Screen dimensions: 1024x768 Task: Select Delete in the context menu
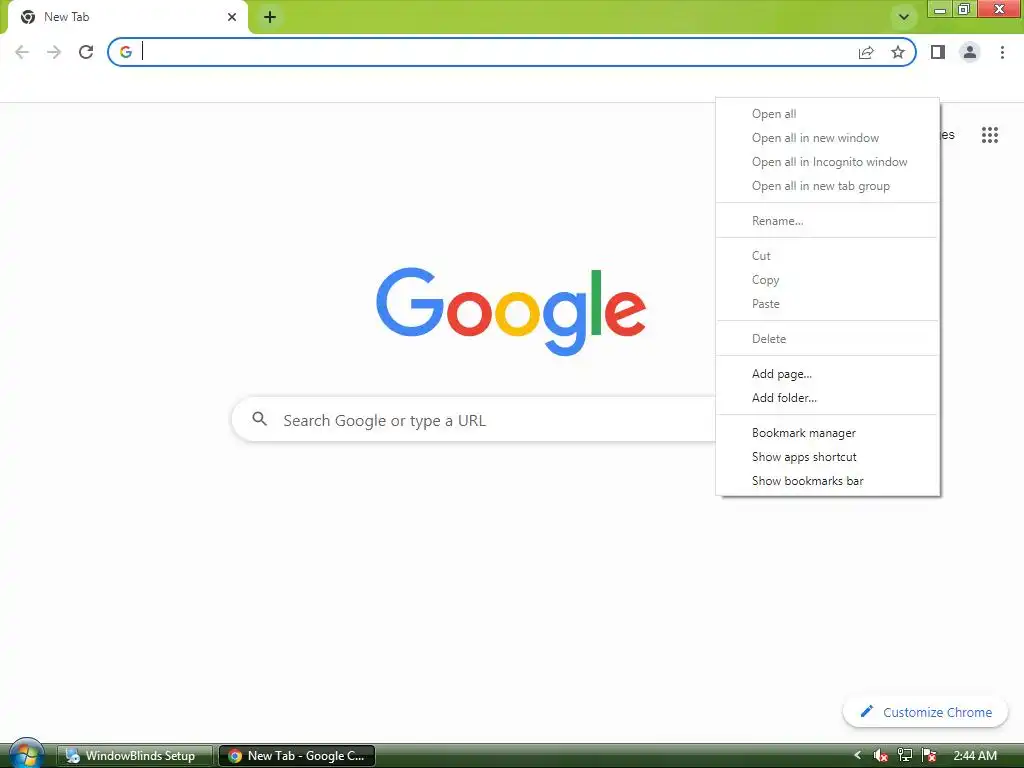pos(827,339)
